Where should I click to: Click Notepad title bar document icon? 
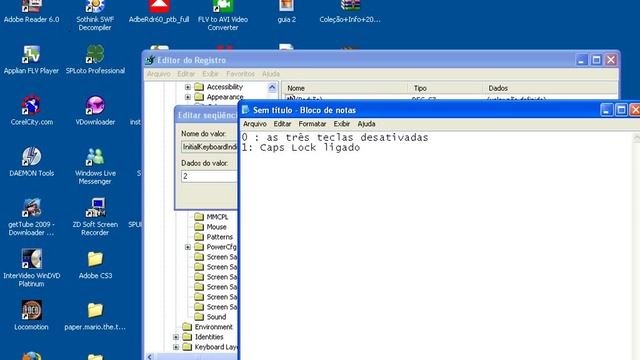click(245, 110)
